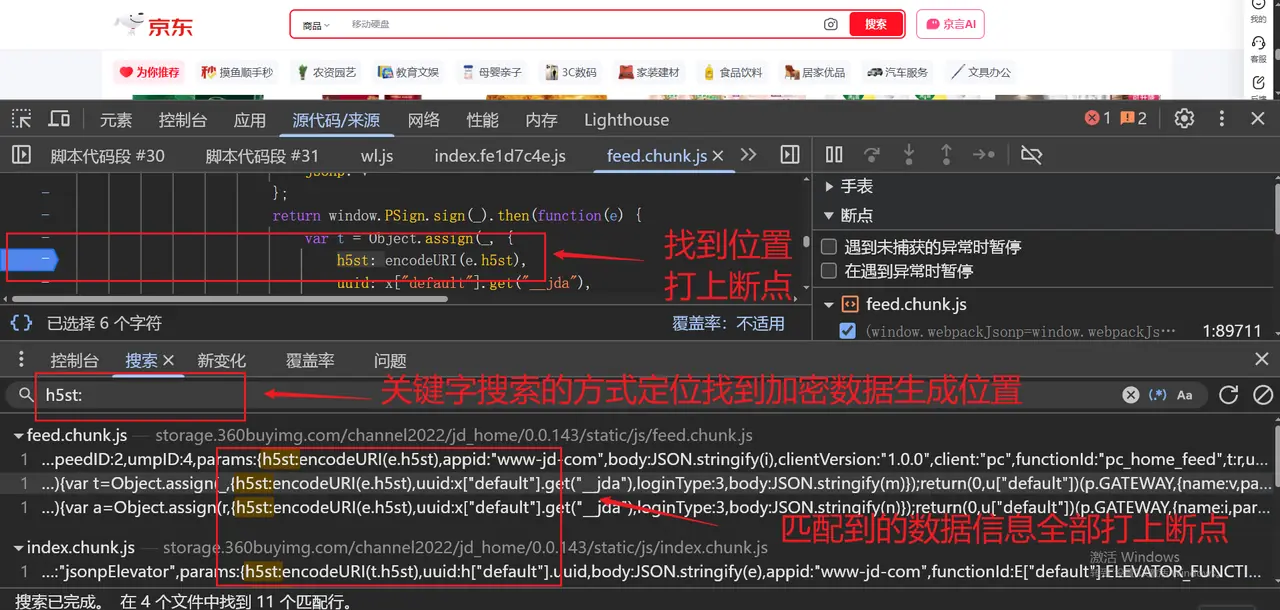Uncheck the feed.chunk.js breakpoint checkbox

point(847,331)
